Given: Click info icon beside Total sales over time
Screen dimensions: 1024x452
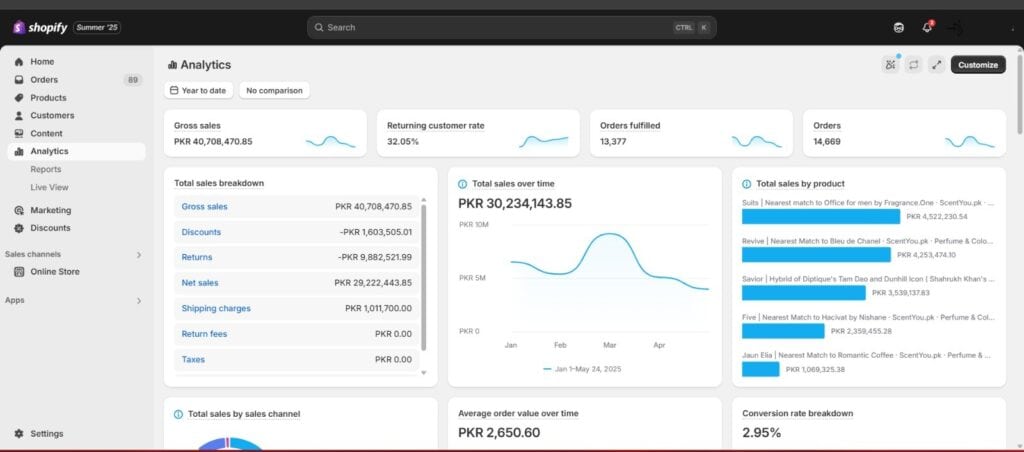Looking at the screenshot, I should tap(462, 184).
